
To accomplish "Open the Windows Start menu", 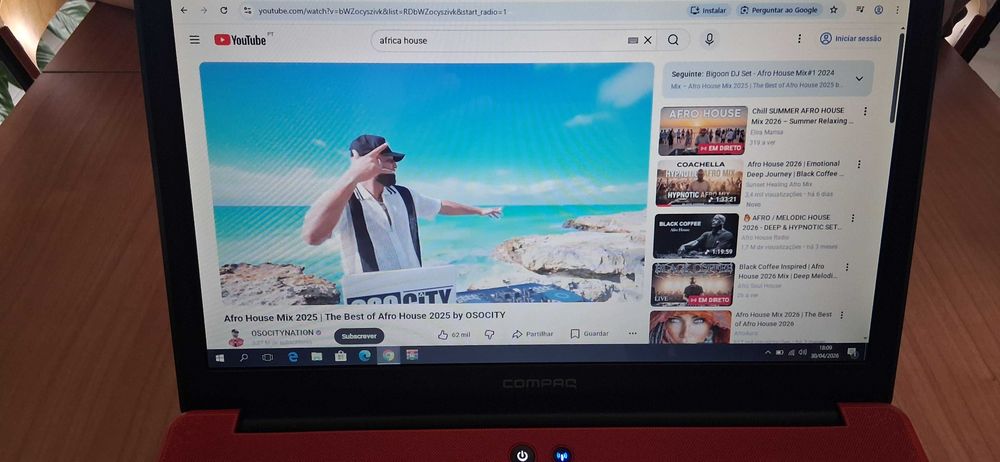I will click(220, 358).
